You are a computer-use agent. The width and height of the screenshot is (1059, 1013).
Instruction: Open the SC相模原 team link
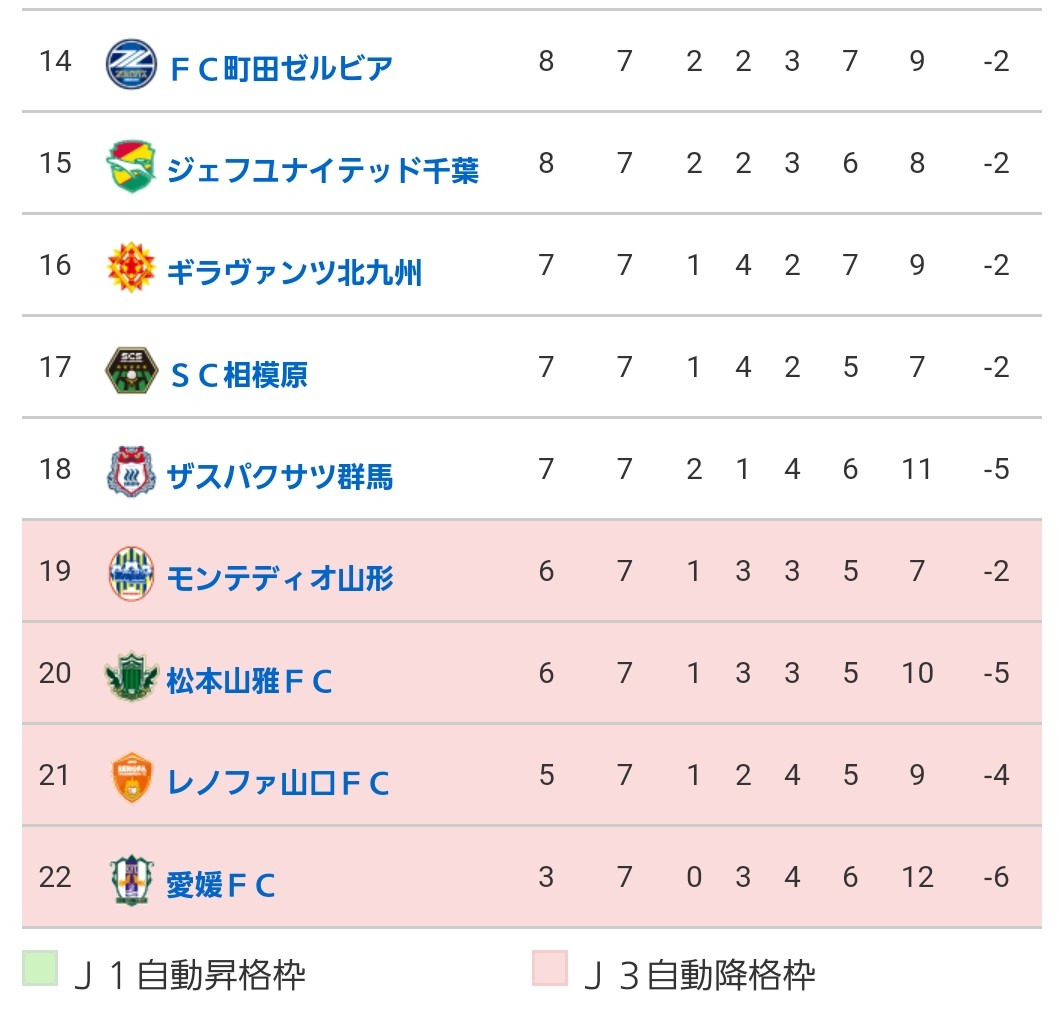click(x=238, y=375)
